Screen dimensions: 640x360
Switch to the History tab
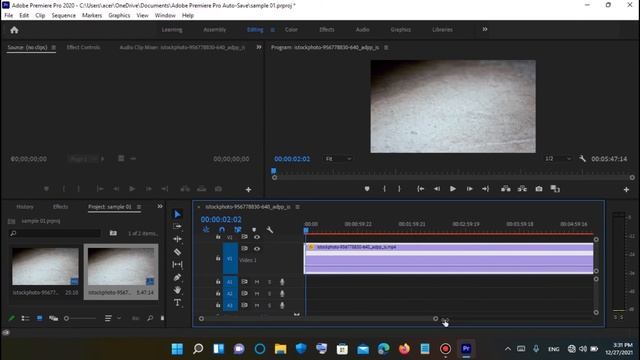[x=24, y=207]
